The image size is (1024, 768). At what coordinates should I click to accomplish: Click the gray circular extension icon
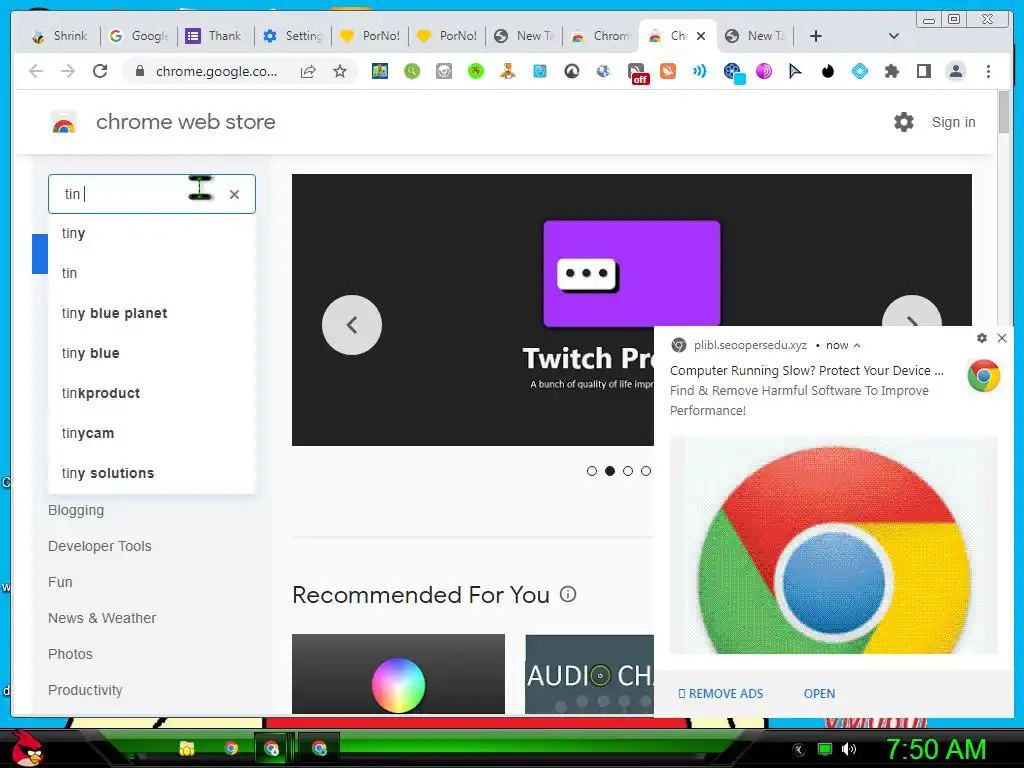click(443, 71)
